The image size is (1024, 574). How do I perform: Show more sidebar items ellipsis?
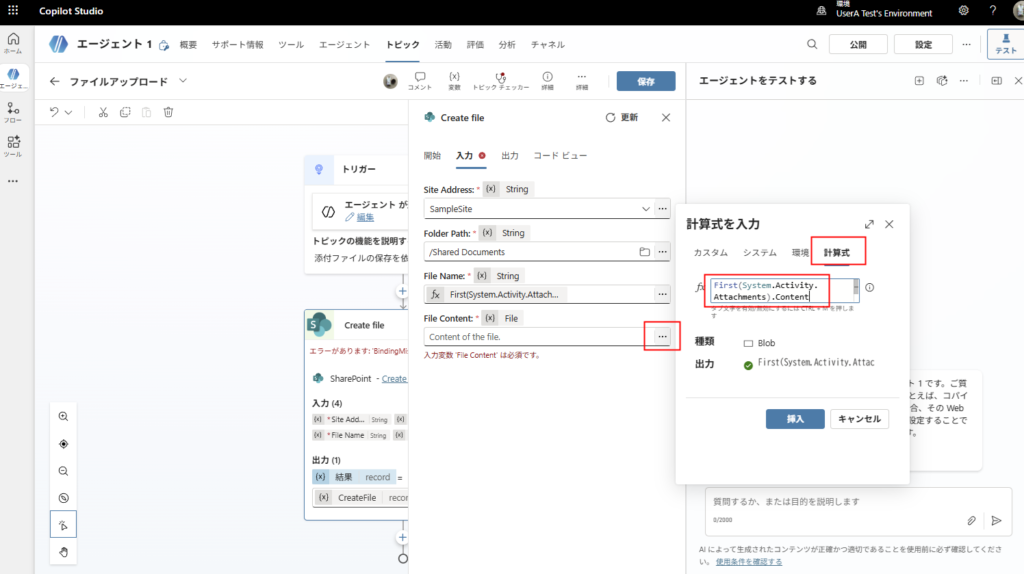13,181
